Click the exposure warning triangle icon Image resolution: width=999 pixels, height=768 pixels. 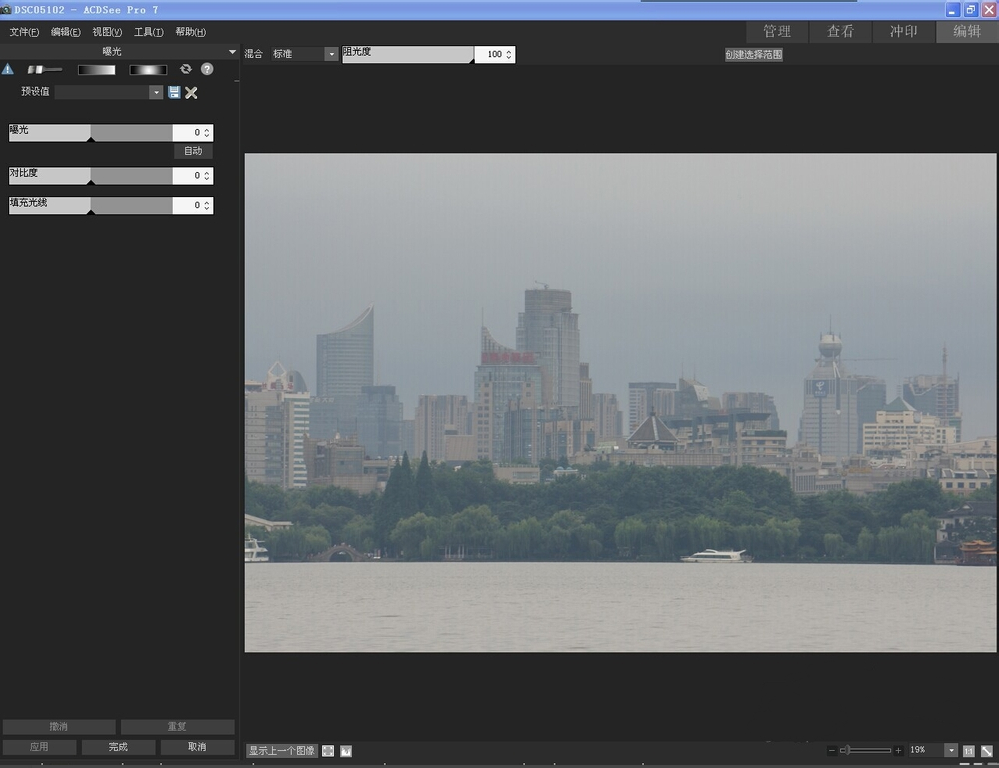coord(8,69)
